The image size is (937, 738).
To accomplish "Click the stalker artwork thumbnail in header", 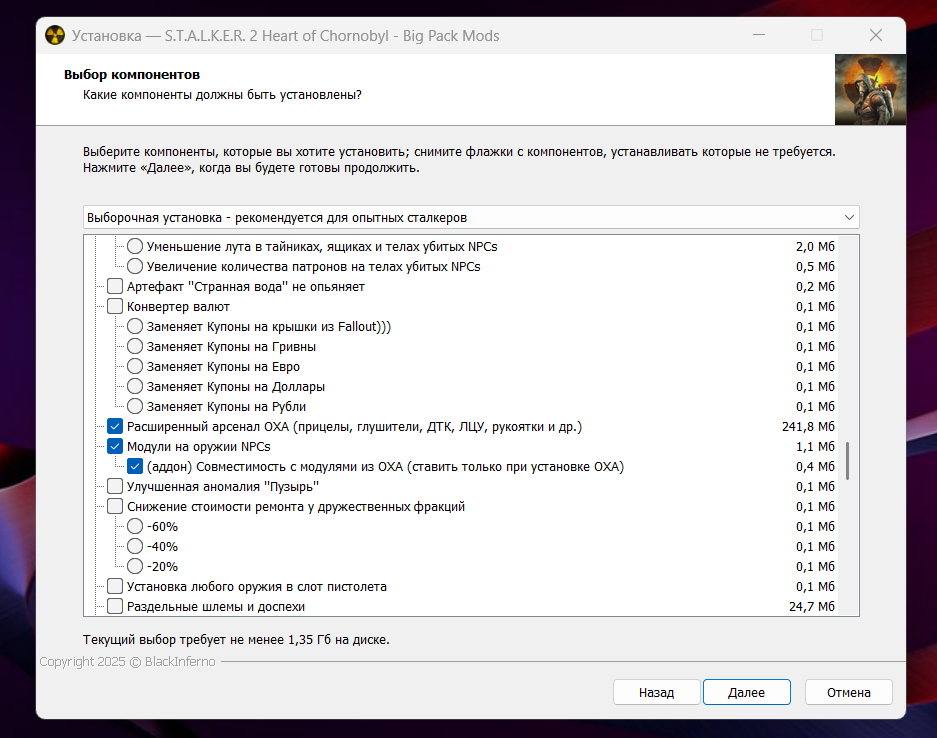I will [x=870, y=90].
